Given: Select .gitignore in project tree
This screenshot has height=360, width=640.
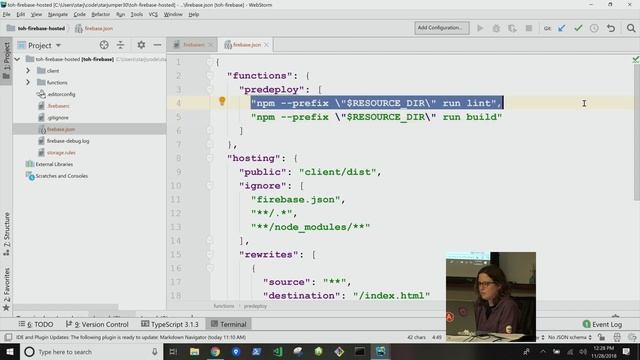Looking at the screenshot, I should tap(58, 118).
